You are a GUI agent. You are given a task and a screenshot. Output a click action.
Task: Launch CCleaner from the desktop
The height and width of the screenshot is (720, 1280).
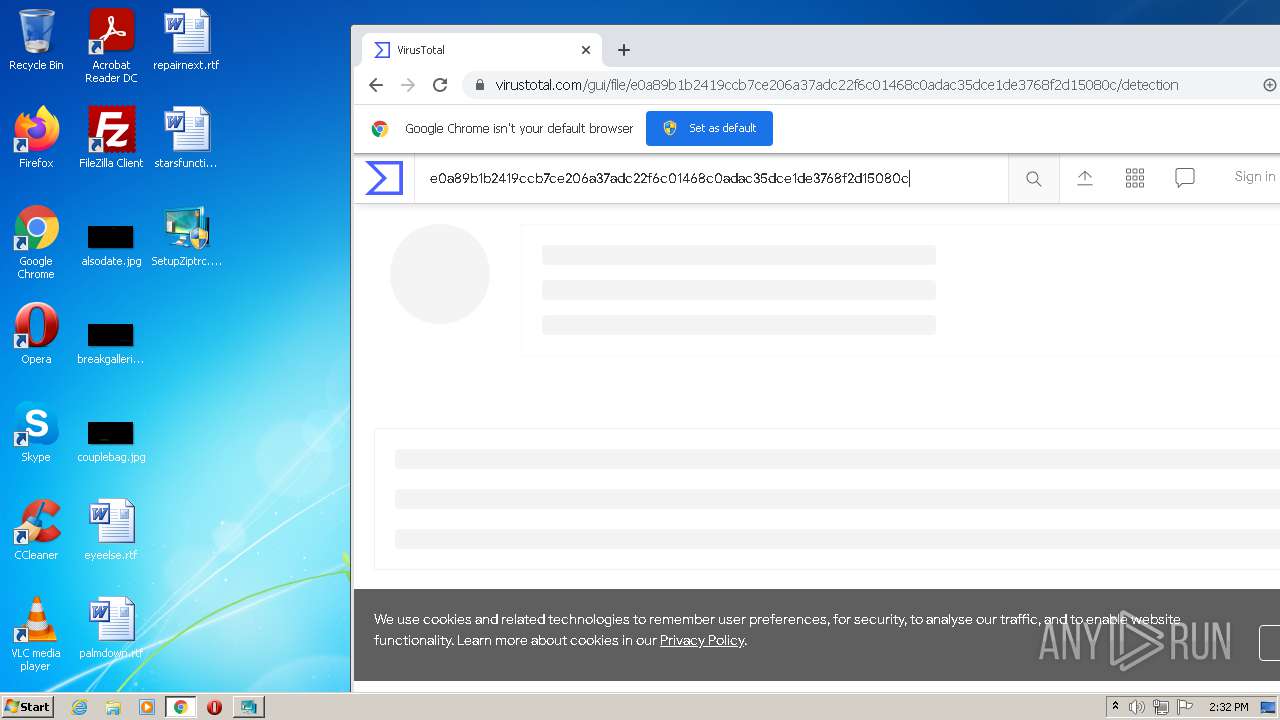[x=36, y=530]
